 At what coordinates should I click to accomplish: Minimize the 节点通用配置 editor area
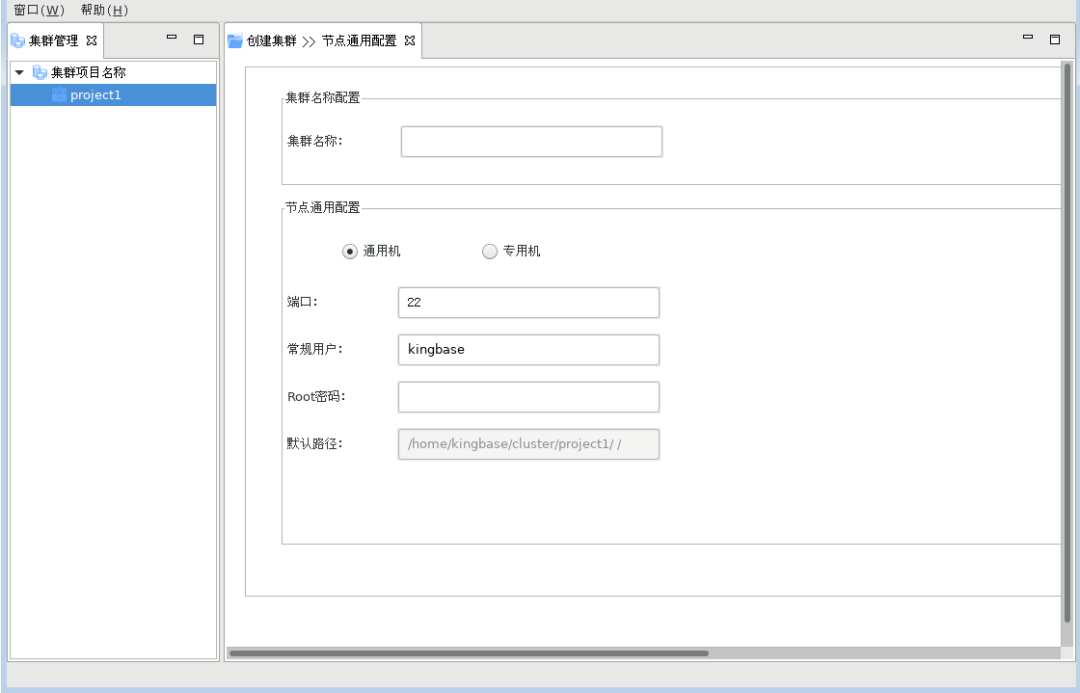pyautogui.click(x=1028, y=40)
